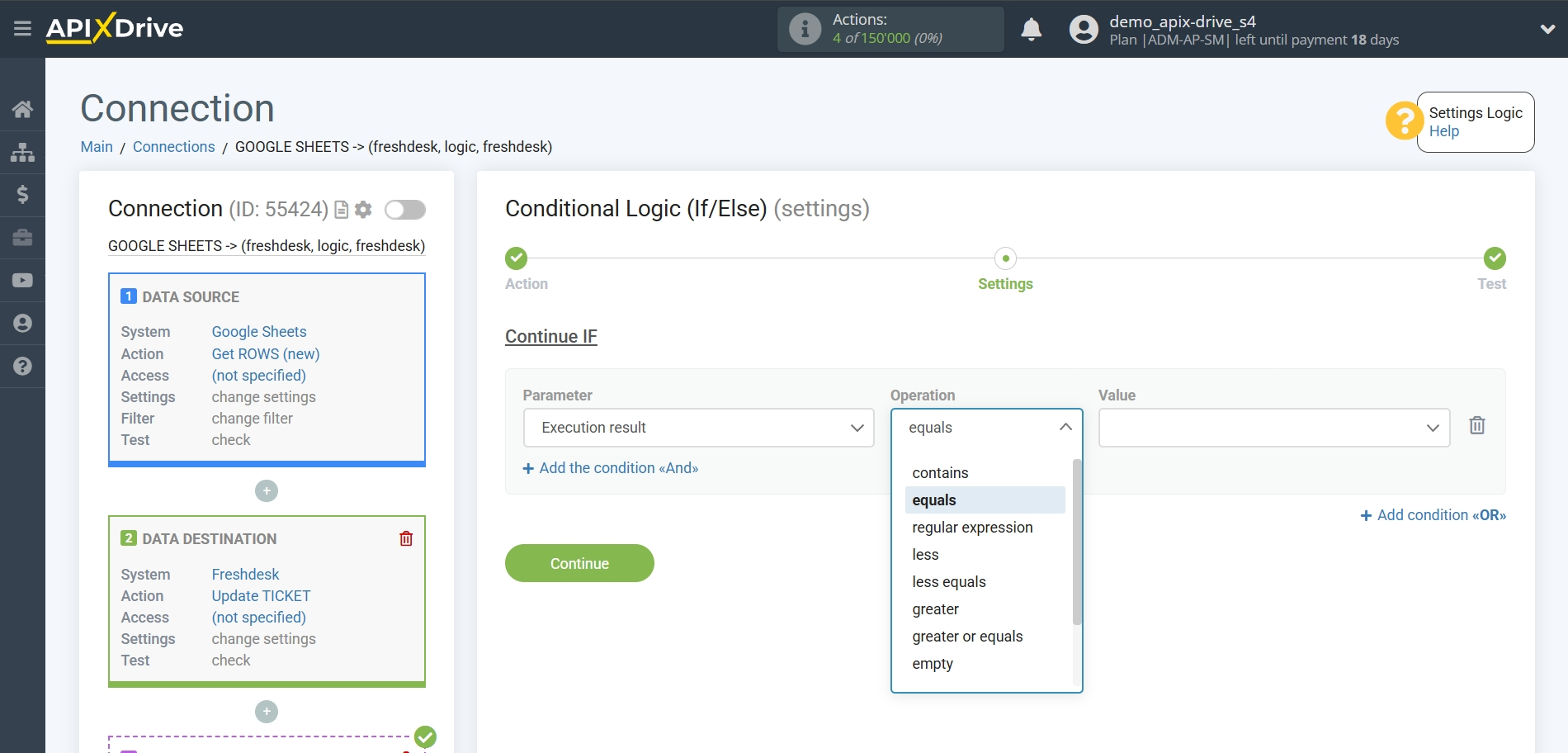Click the operation list scrollbar
The width and height of the screenshot is (1568, 753).
tap(1077, 542)
